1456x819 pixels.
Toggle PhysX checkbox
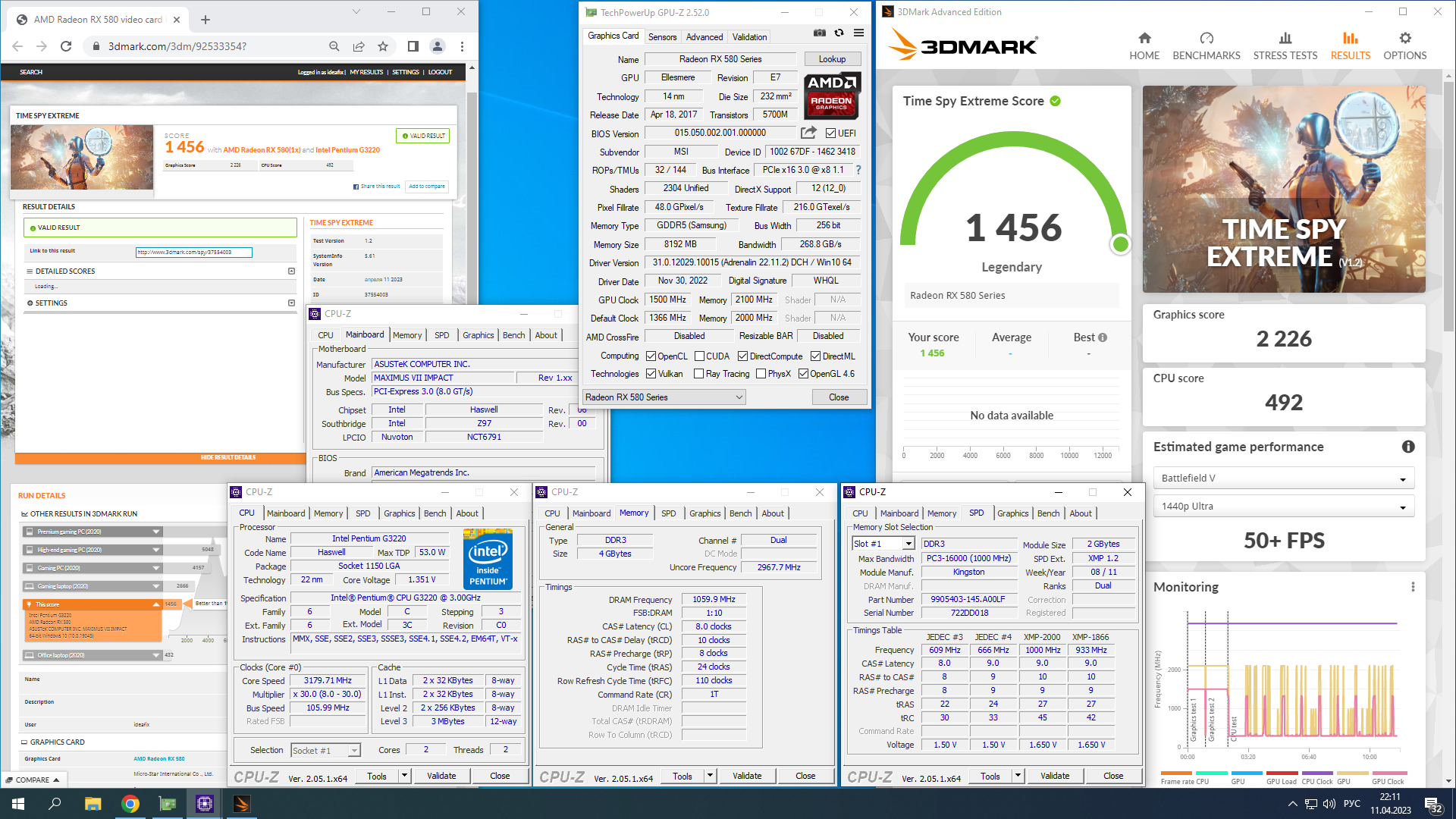[761, 374]
